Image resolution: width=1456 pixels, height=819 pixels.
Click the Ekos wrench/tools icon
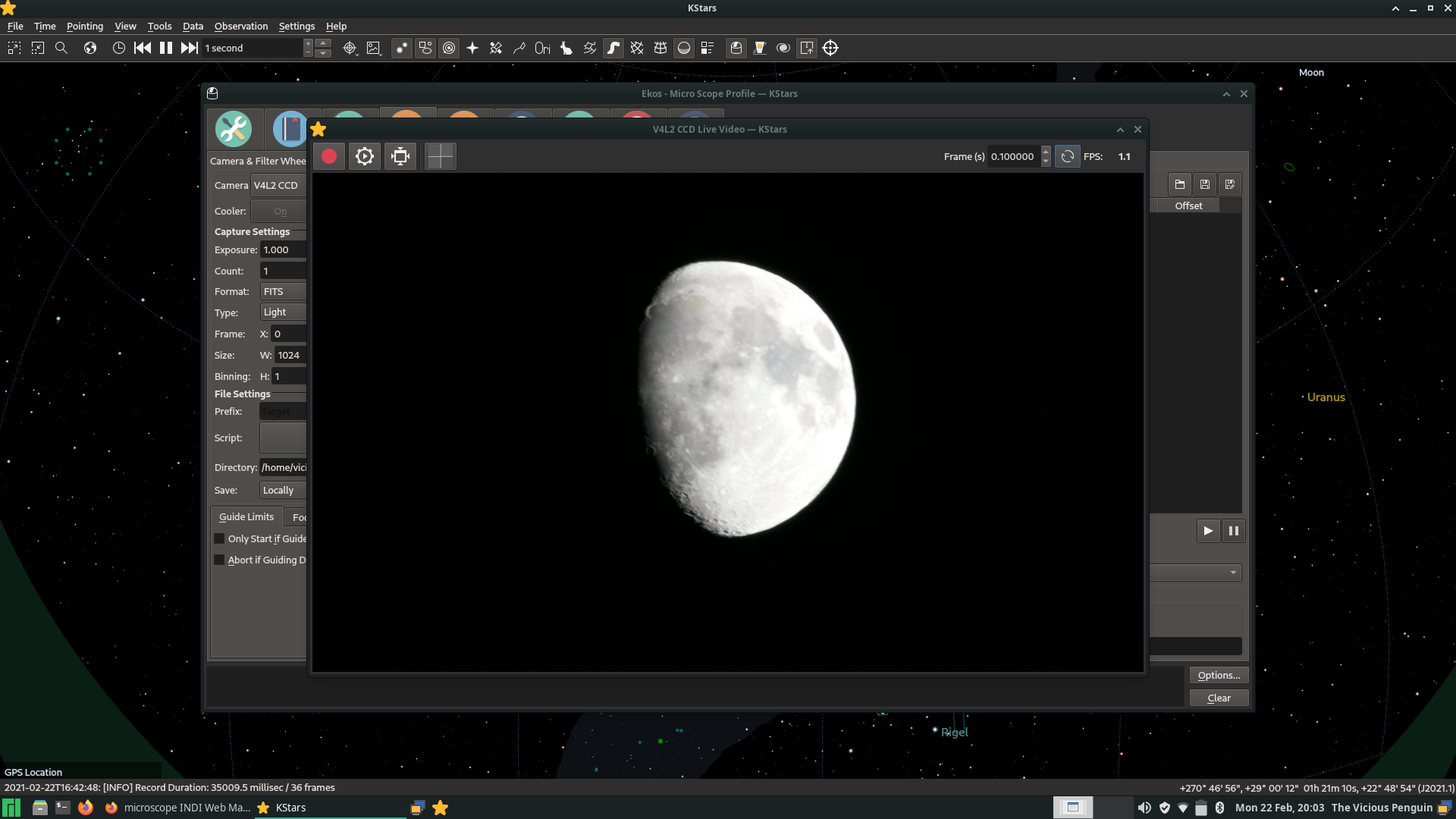(234, 128)
